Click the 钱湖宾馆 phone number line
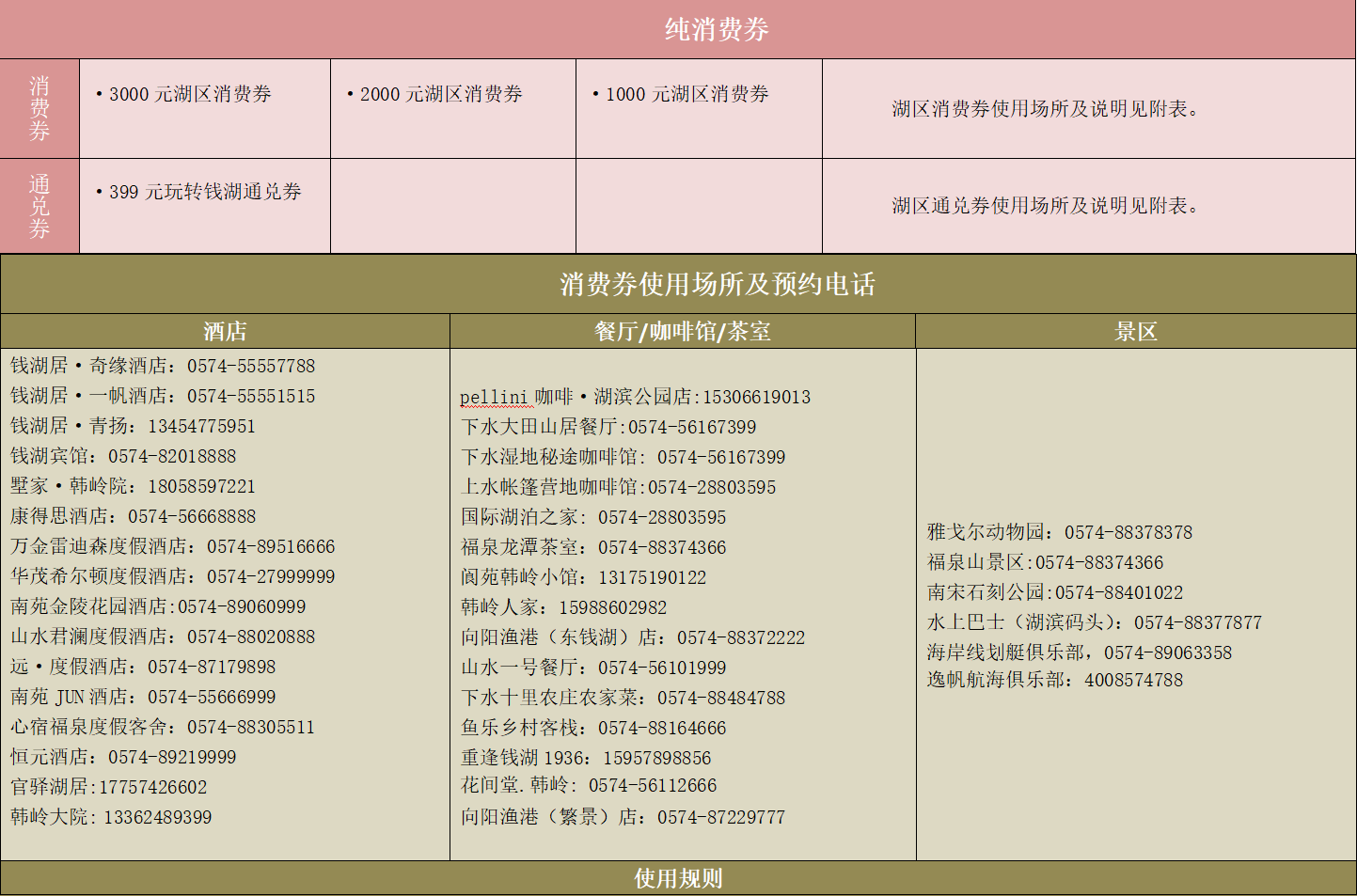The height and width of the screenshot is (896, 1357). [123, 456]
